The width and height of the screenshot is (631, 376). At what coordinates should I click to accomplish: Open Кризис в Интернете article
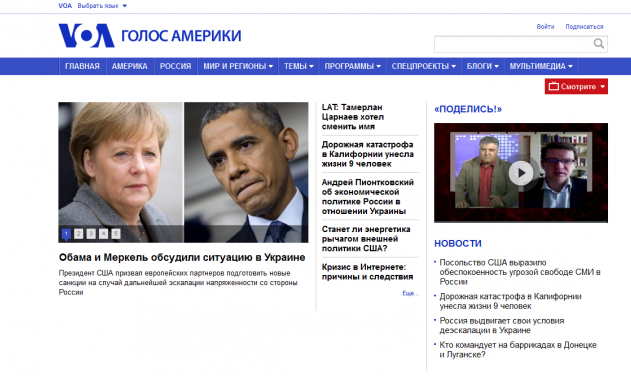pos(367,272)
